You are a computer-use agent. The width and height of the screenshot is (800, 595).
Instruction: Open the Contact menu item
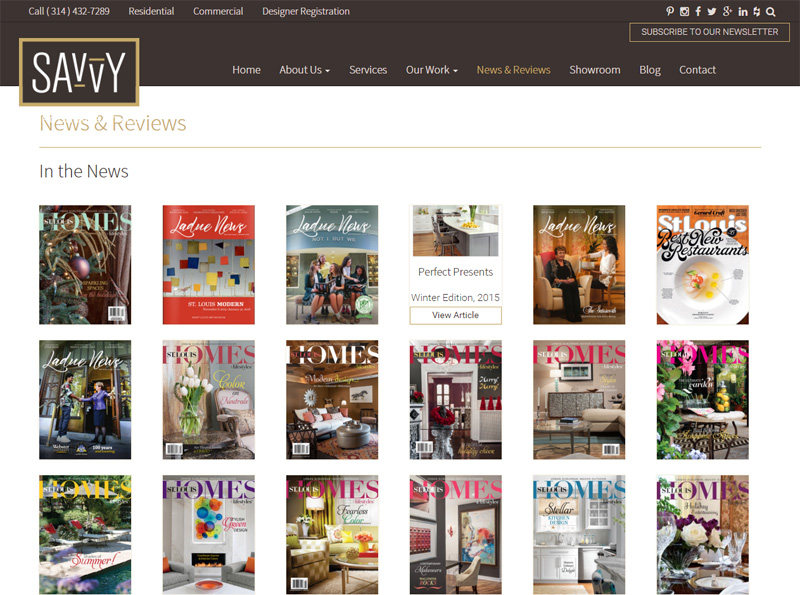(x=697, y=70)
